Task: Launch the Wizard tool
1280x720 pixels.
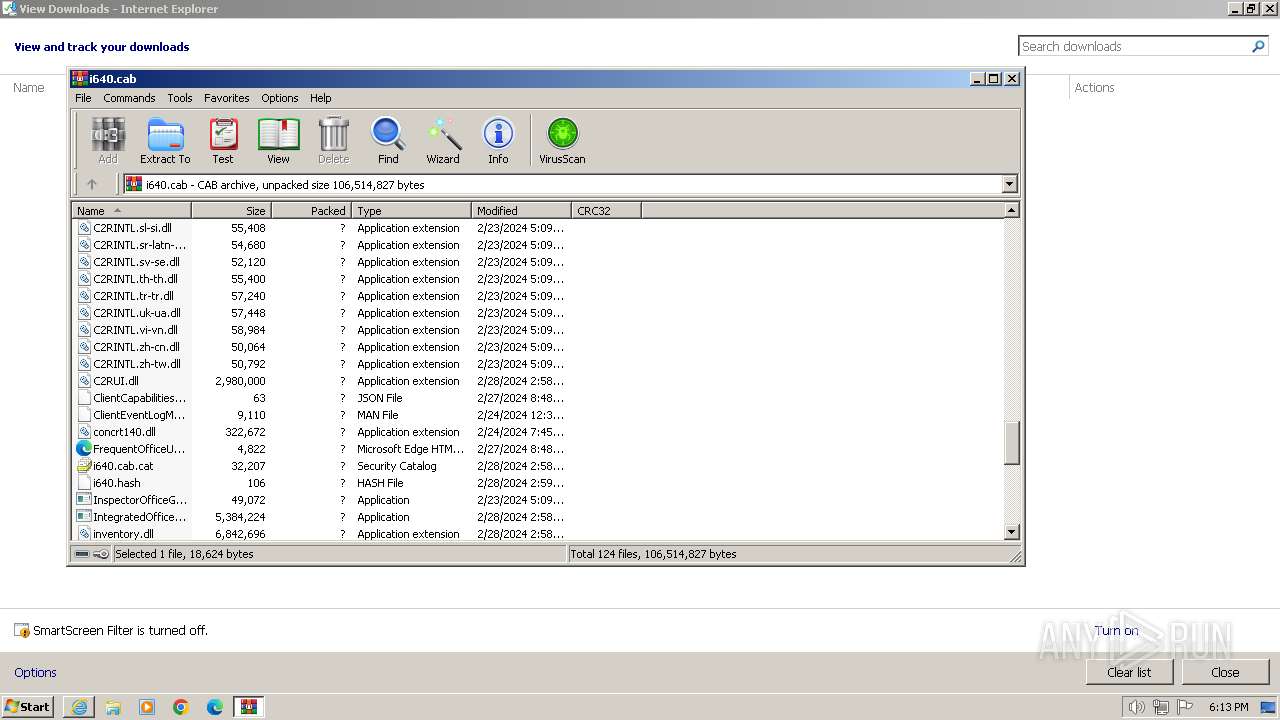Action: tap(443, 140)
